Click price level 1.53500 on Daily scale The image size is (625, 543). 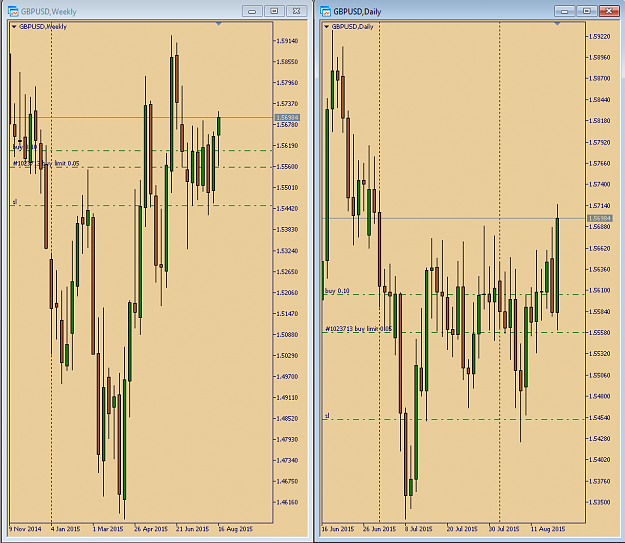[600, 502]
